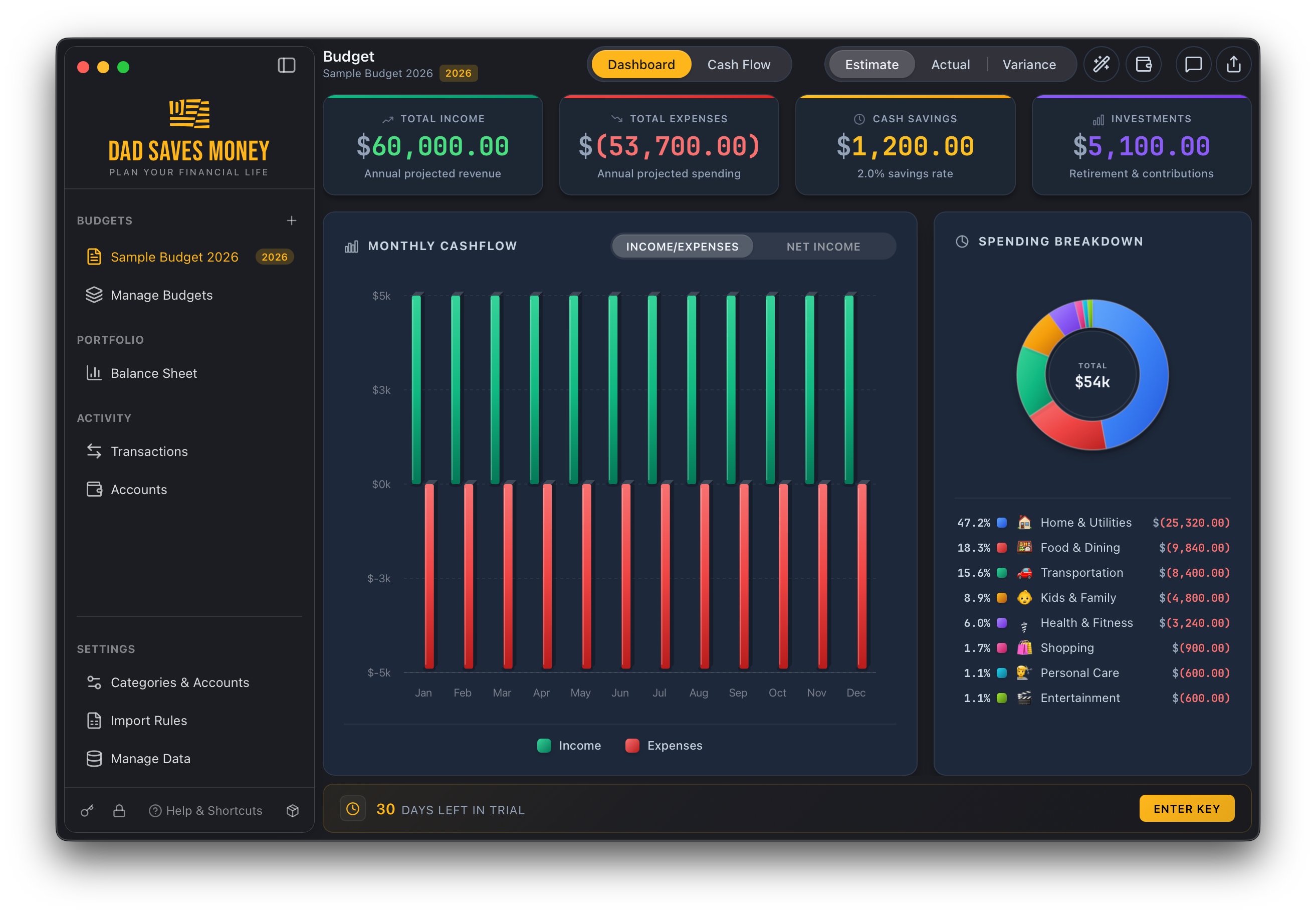Select the Dashboard tab

(641, 65)
